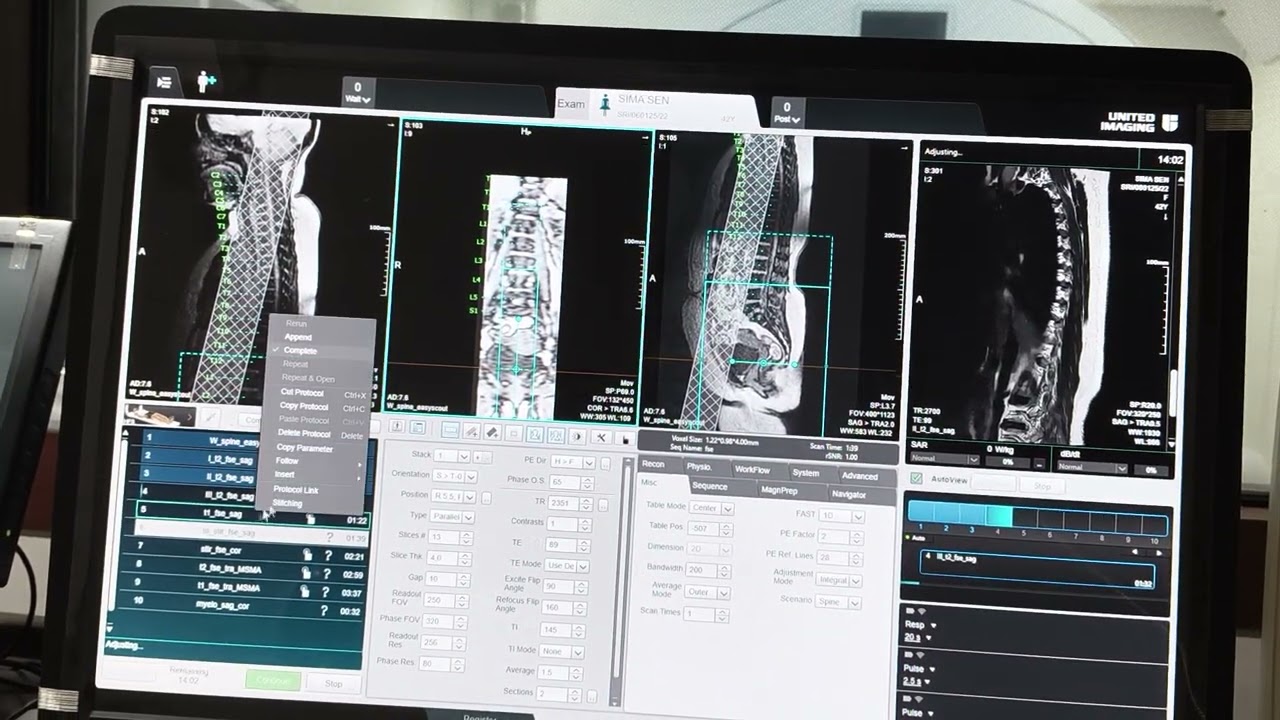
Task: Click the question mark status on myelo_sag_cor
Action: click(x=324, y=610)
